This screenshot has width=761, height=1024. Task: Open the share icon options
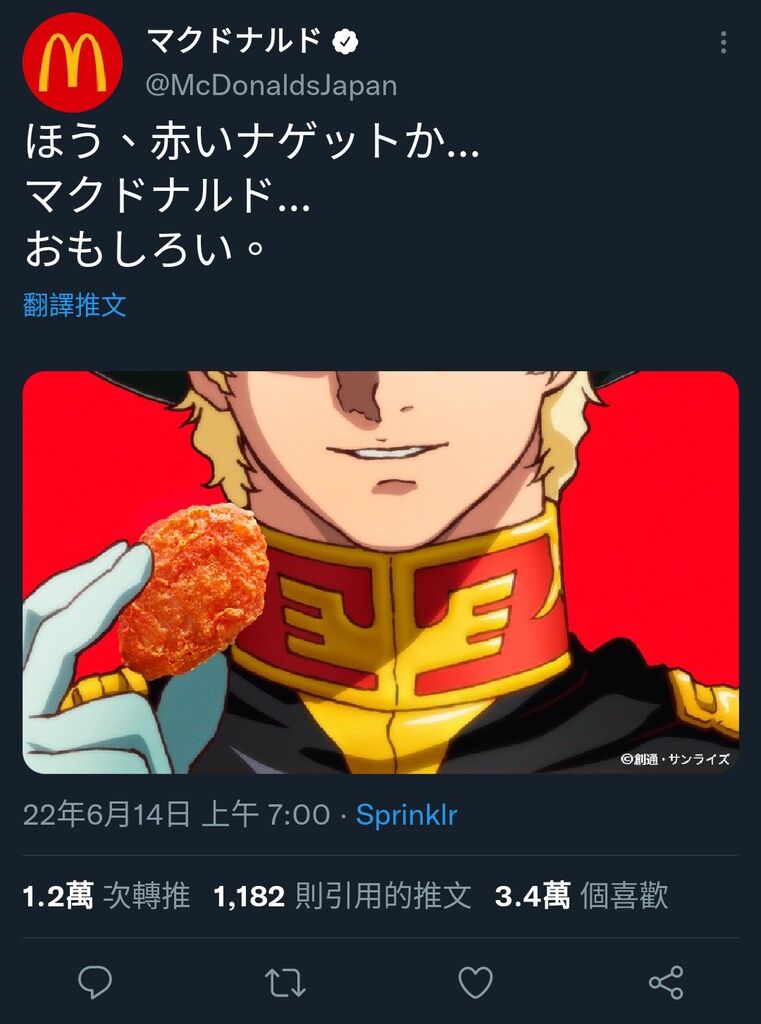point(666,983)
